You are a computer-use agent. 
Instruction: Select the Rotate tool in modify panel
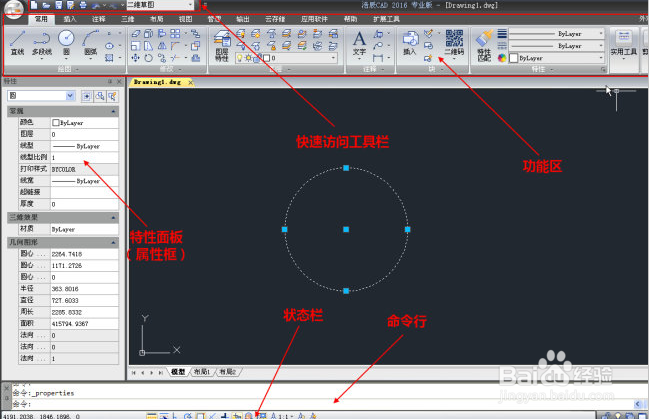click(148, 58)
